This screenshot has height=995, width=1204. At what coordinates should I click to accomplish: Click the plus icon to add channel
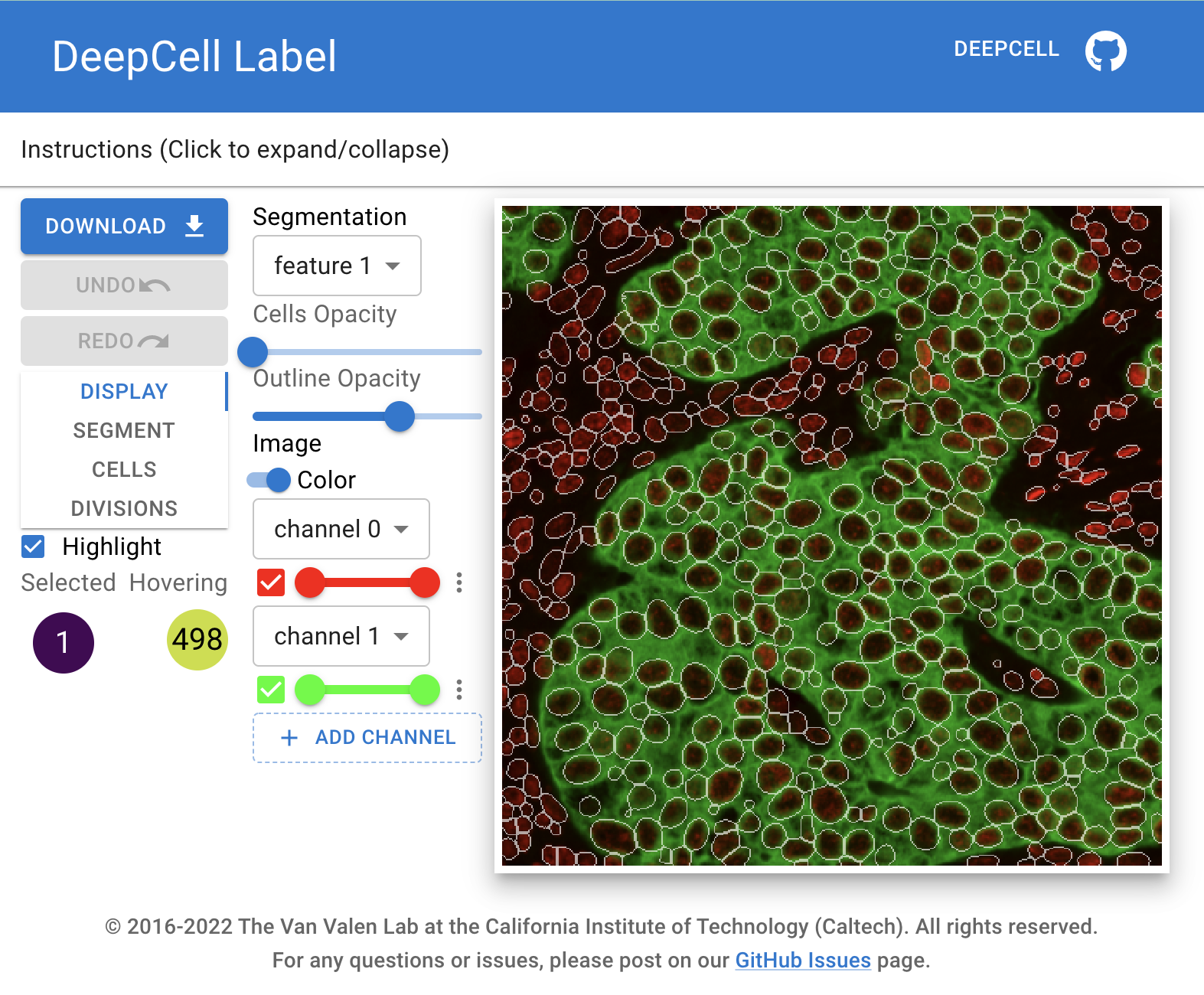(289, 738)
